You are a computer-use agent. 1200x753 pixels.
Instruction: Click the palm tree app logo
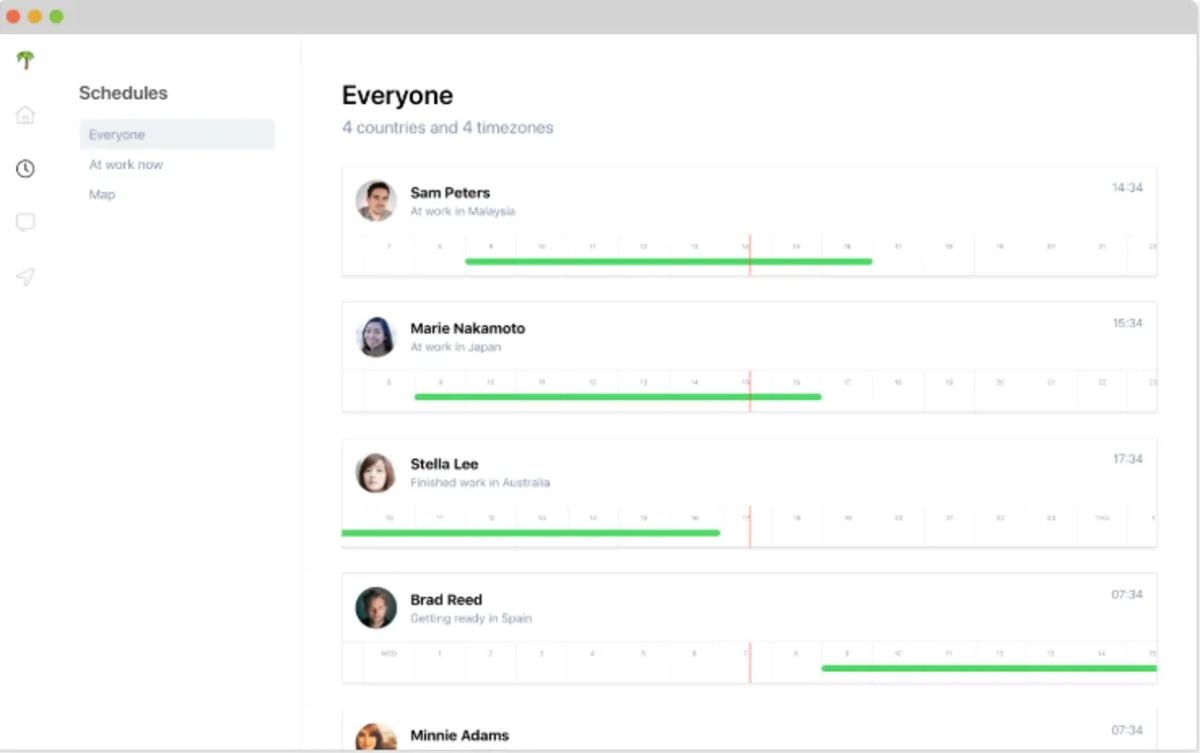26,60
